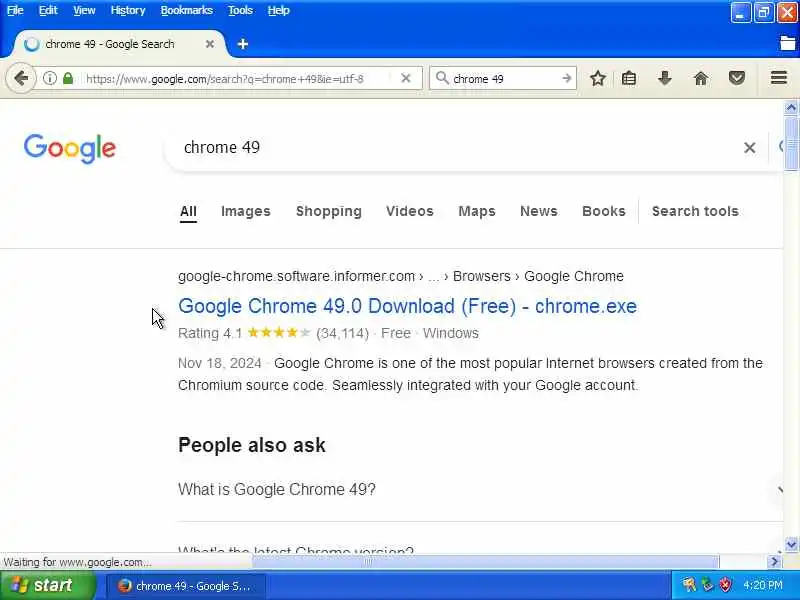Click the vertical scrollbar up arrow
The width and height of the screenshot is (800, 600).
point(791,108)
